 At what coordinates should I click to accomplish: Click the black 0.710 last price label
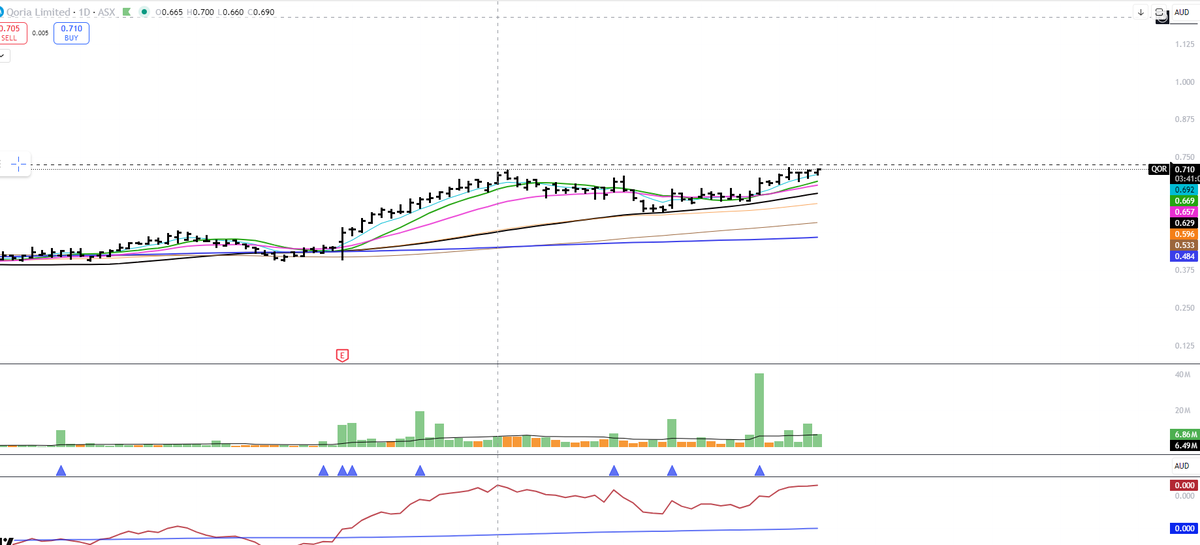click(1183, 170)
